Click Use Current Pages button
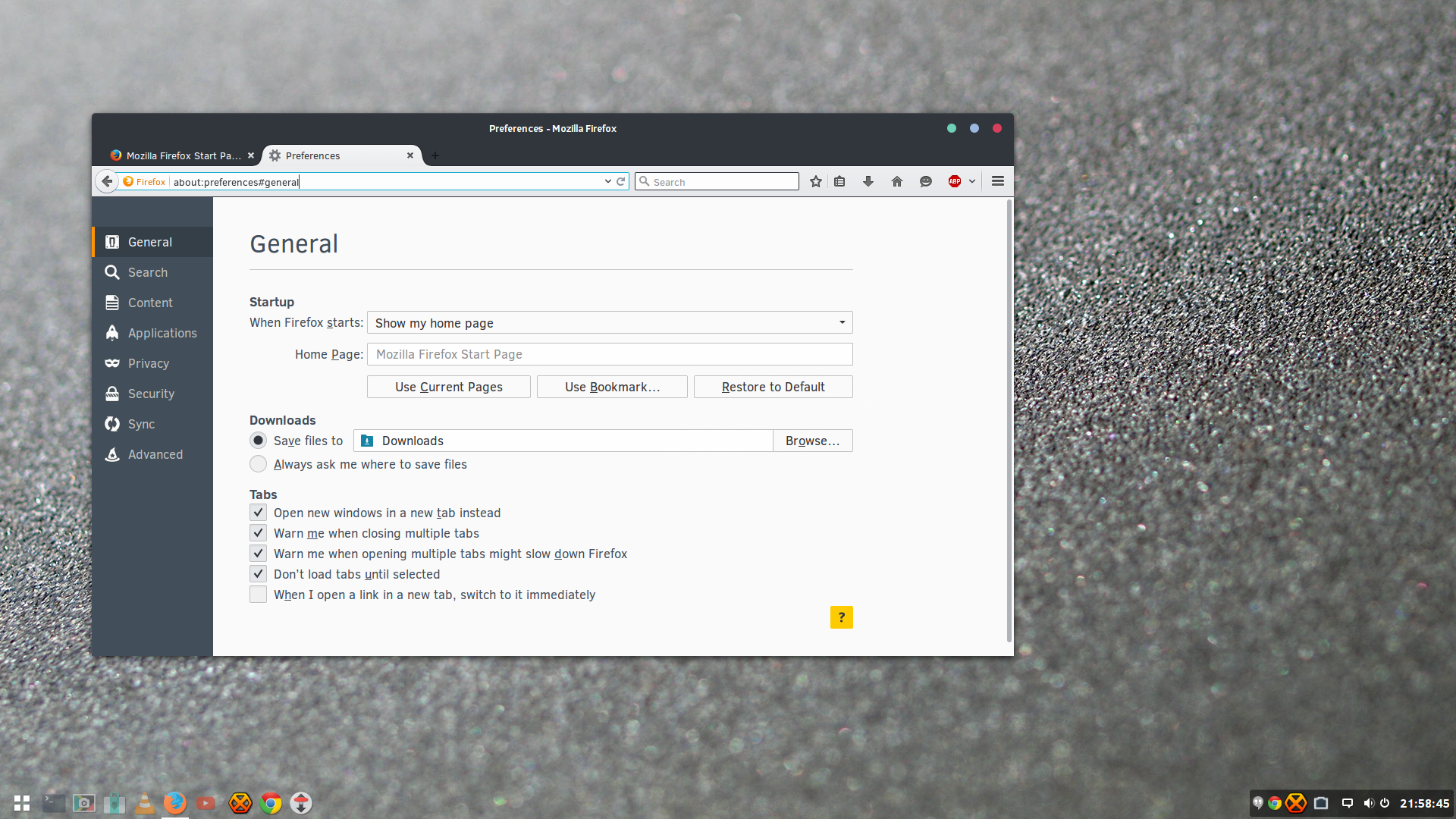 [449, 387]
